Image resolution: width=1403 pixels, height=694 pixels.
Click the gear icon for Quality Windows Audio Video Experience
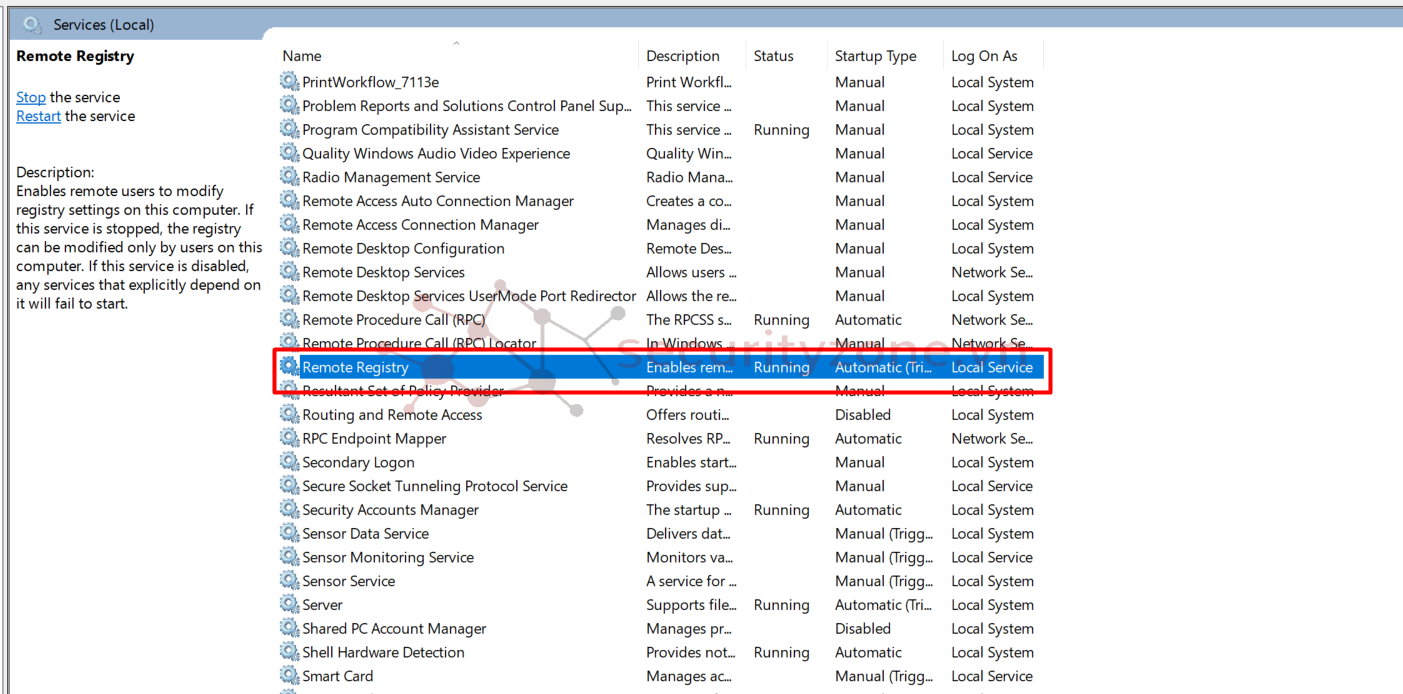[290, 153]
